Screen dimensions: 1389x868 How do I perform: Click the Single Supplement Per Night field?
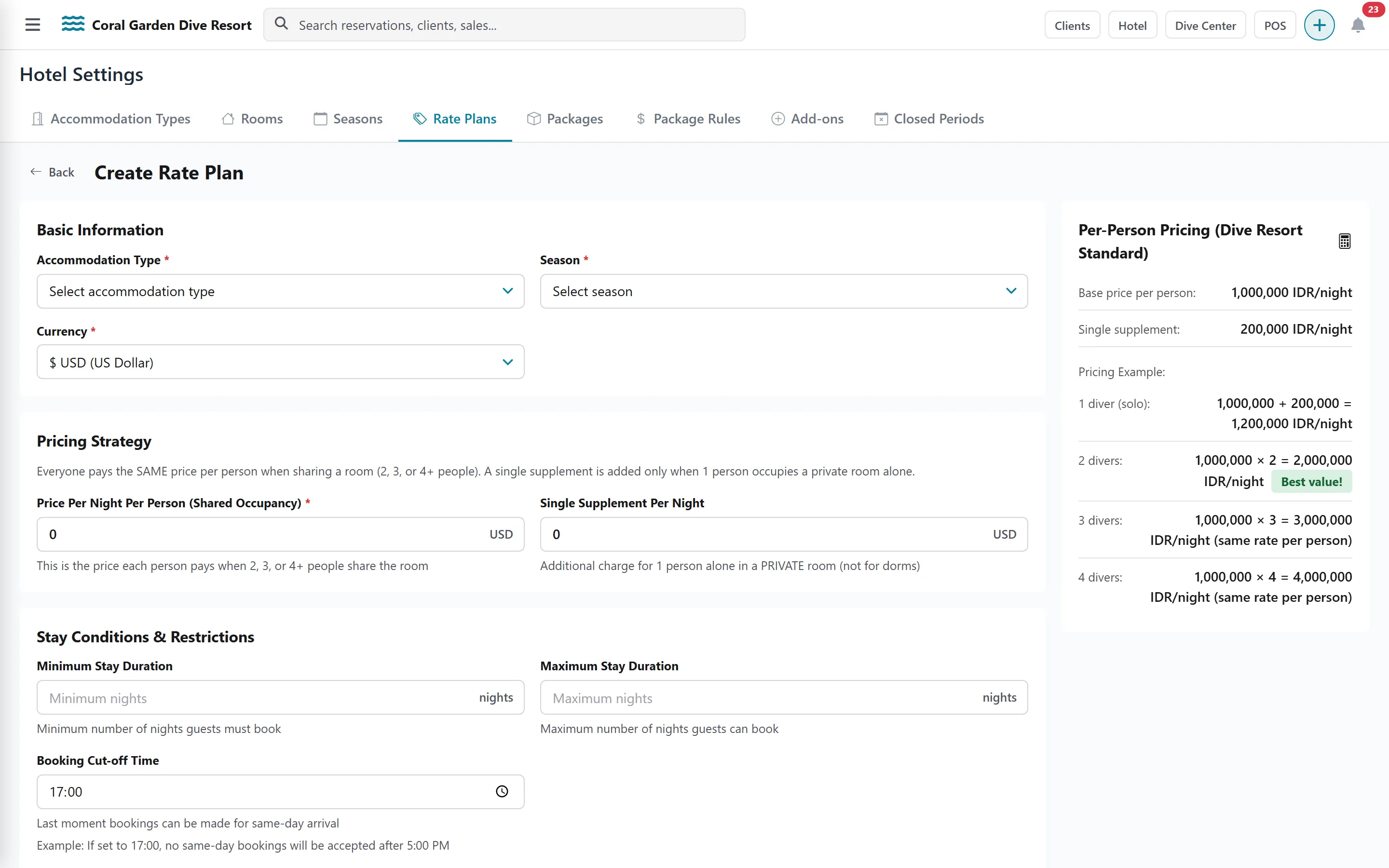[x=784, y=534]
